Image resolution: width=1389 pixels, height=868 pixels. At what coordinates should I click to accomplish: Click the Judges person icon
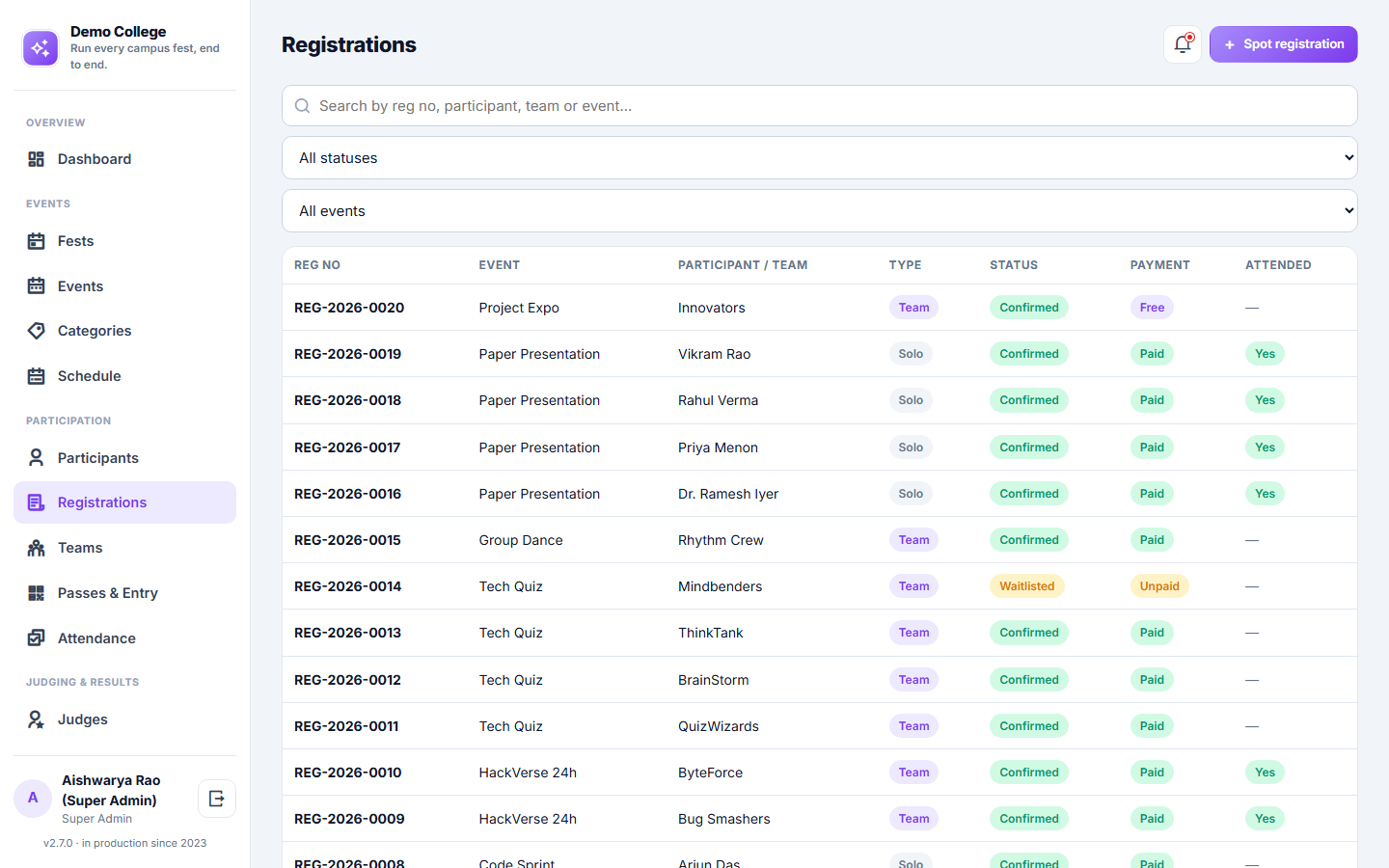coord(37,719)
